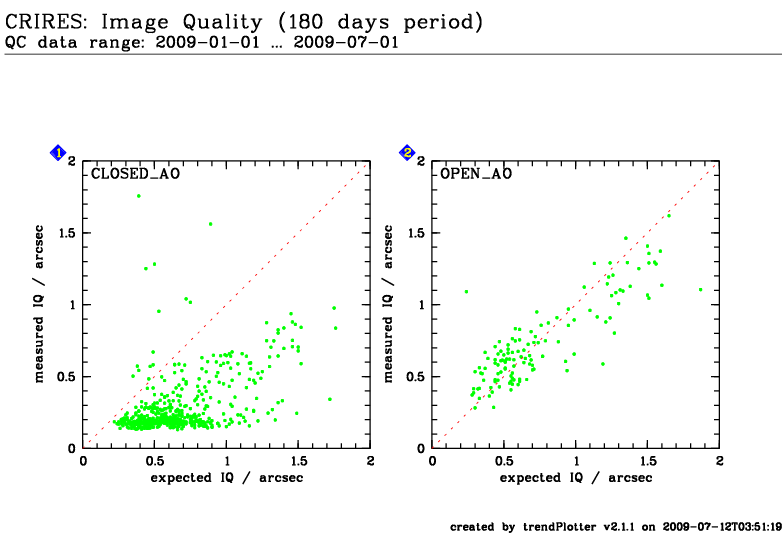
Task: Click the far-right outlier point in OPEN_AO plot
Action: [700, 290]
